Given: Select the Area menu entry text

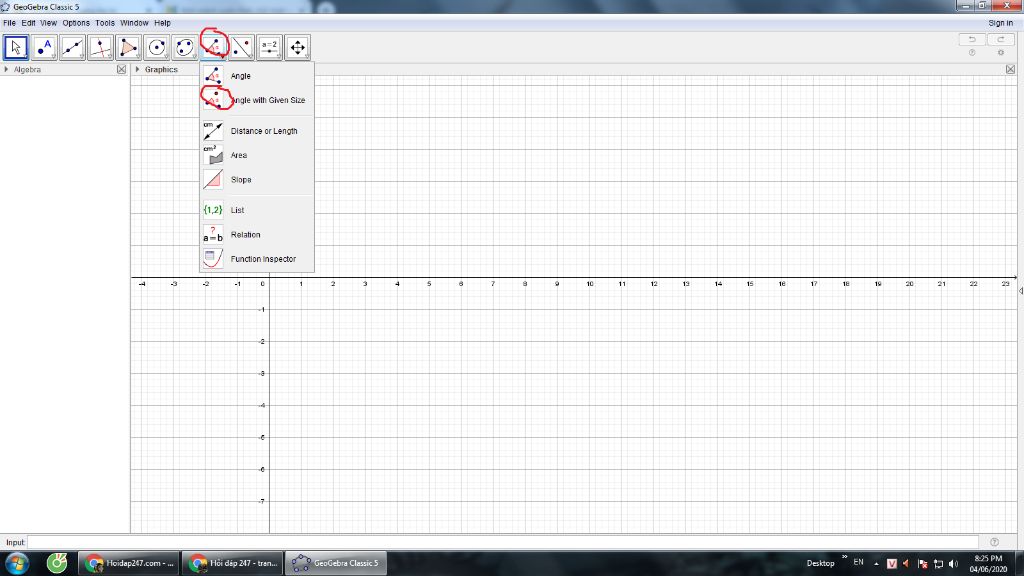Looking at the screenshot, I should (x=238, y=155).
